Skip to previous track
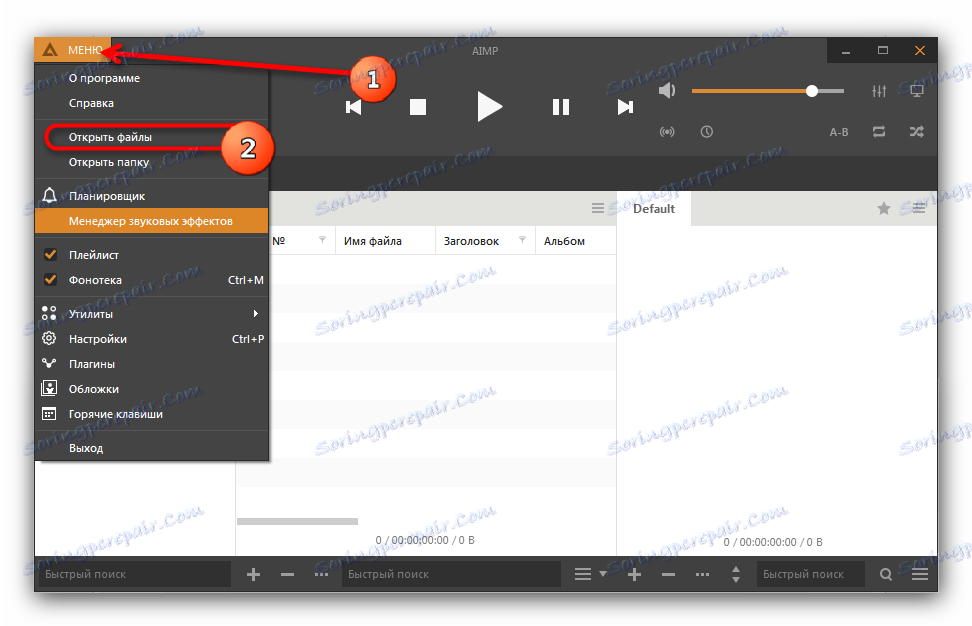 coord(353,107)
